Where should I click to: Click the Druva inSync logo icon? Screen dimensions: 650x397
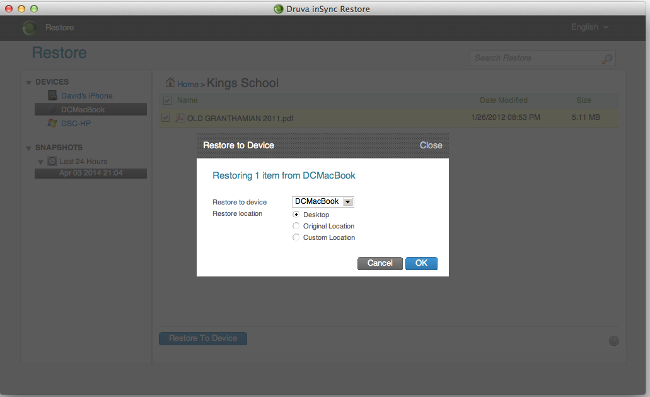(29, 28)
